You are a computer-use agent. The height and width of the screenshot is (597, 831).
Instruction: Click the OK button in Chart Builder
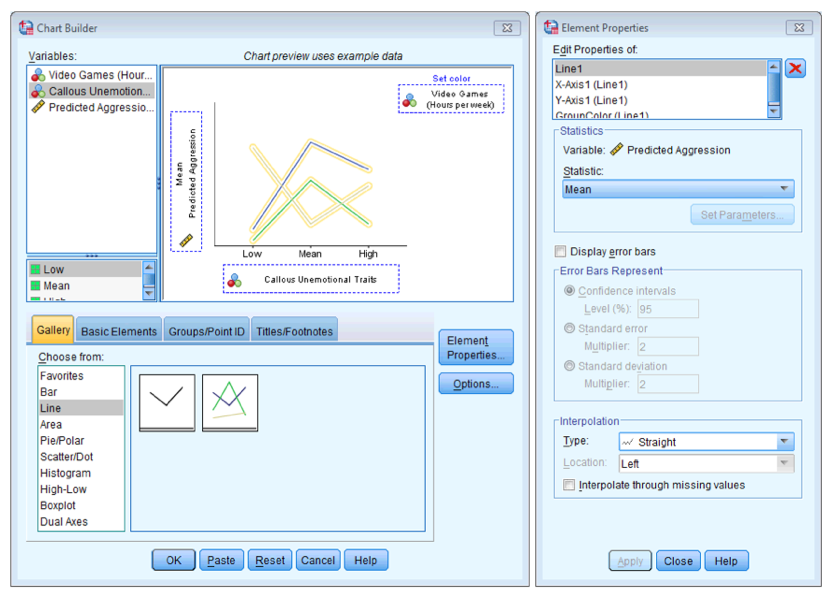click(x=173, y=560)
